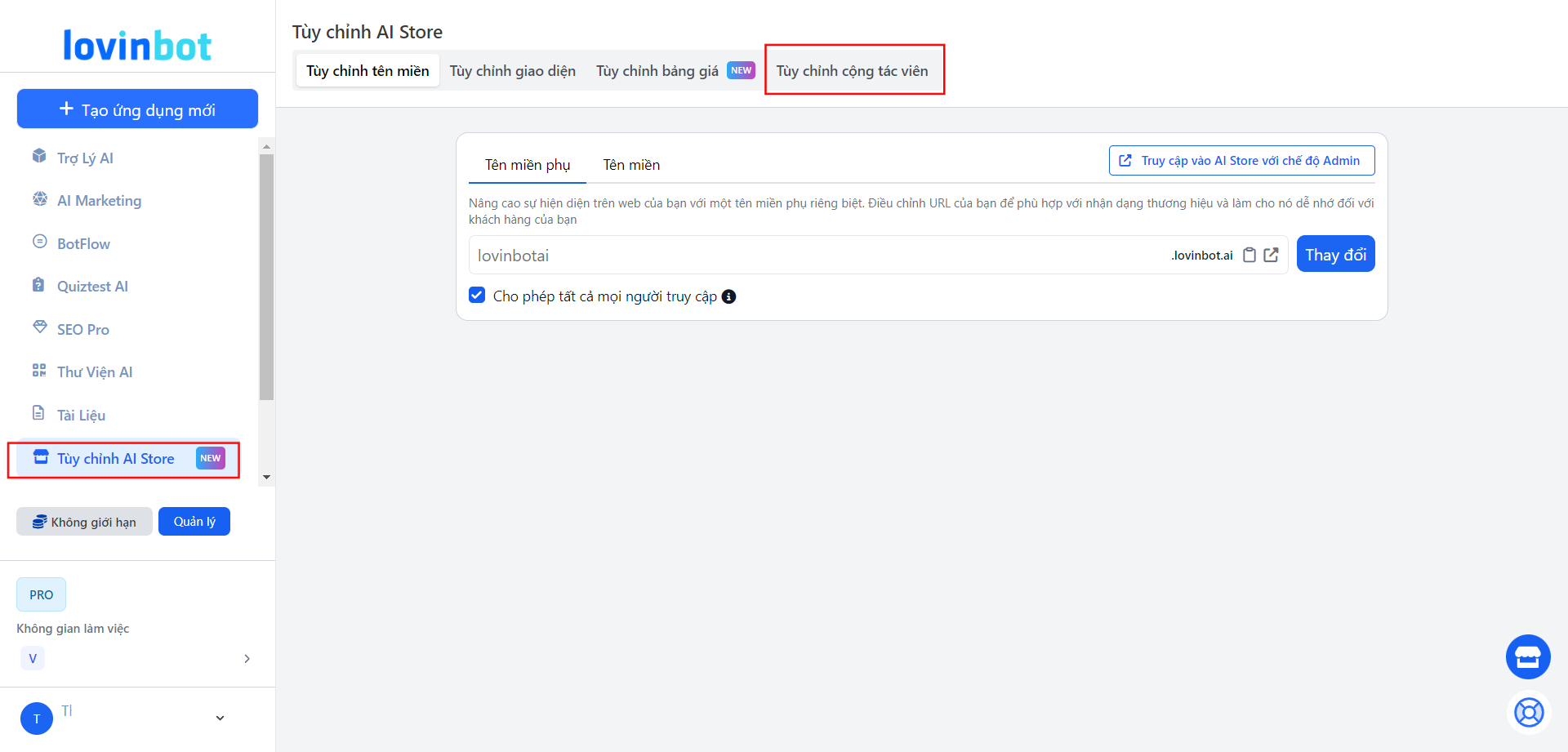Click the copy subdomain clipboard icon
Viewport: 1568px width, 752px height.
[1249, 255]
